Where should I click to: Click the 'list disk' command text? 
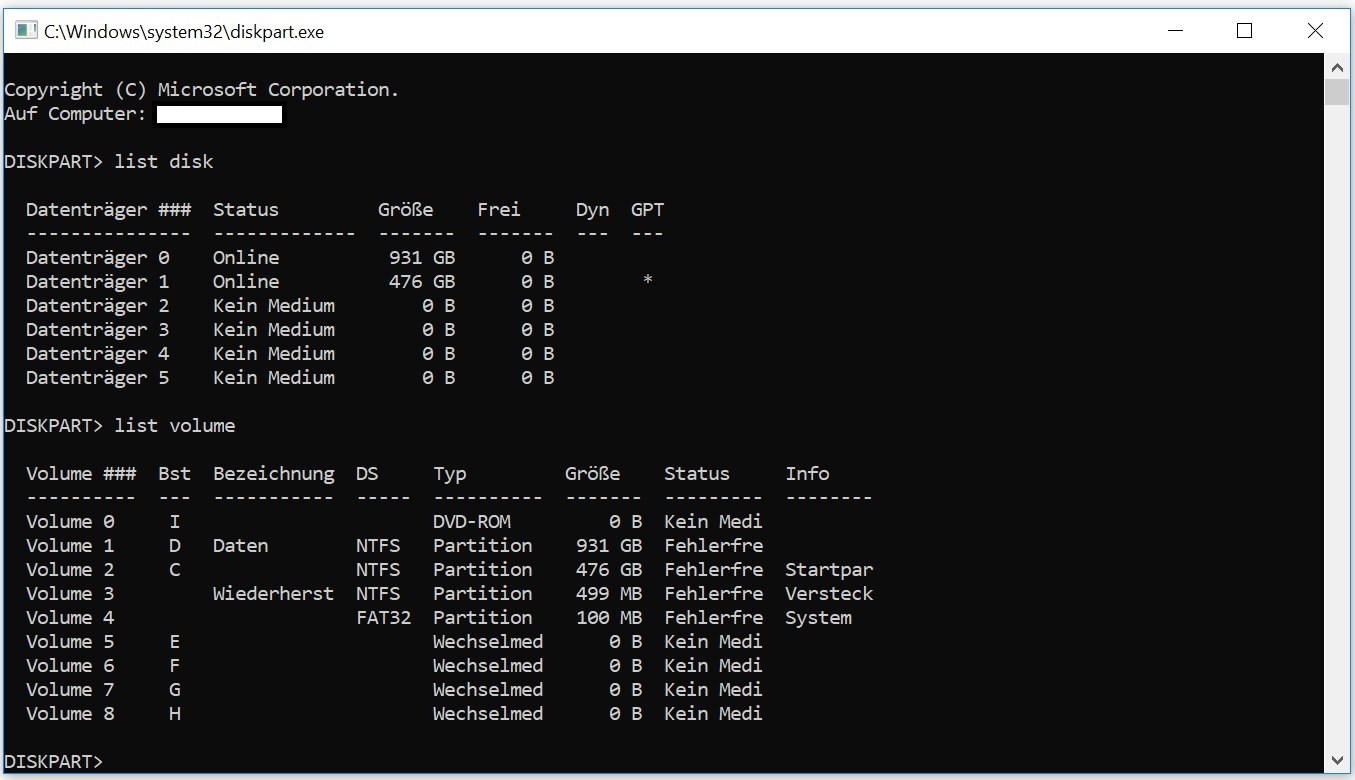click(163, 162)
